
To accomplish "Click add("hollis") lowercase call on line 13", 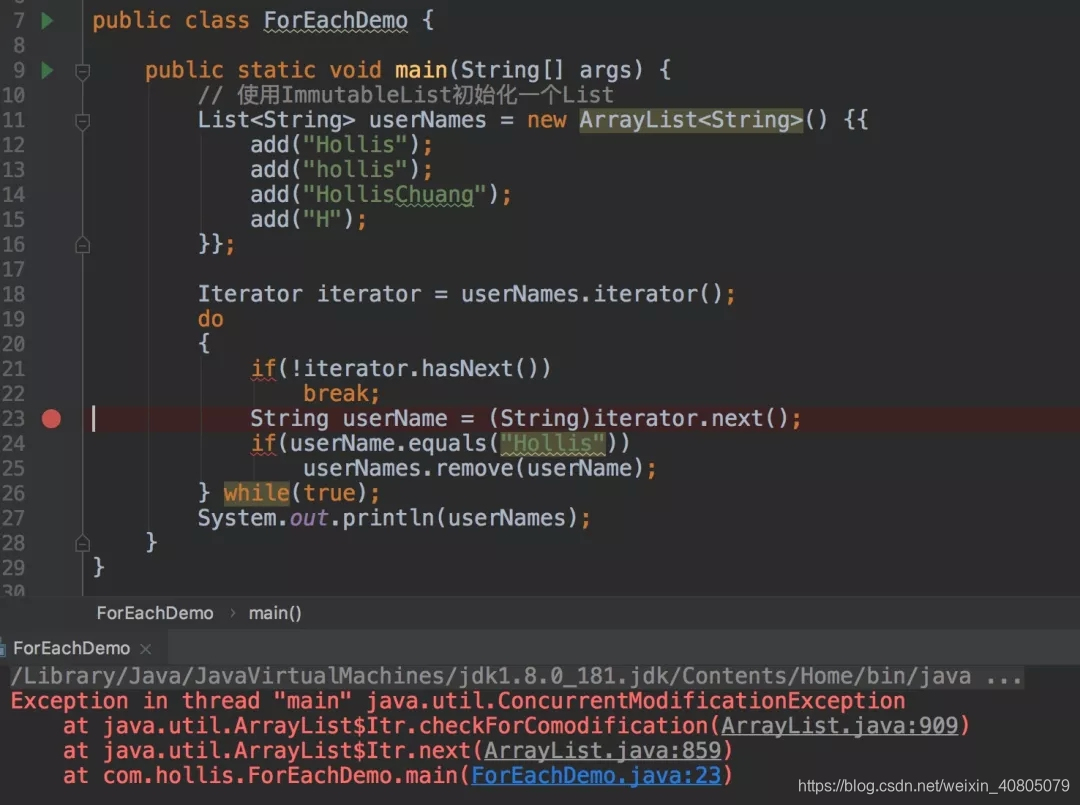I will [341, 170].
